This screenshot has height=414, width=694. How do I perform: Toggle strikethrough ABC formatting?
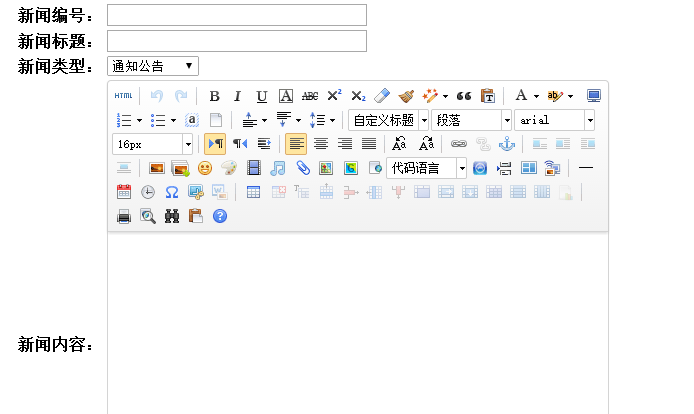coord(310,96)
